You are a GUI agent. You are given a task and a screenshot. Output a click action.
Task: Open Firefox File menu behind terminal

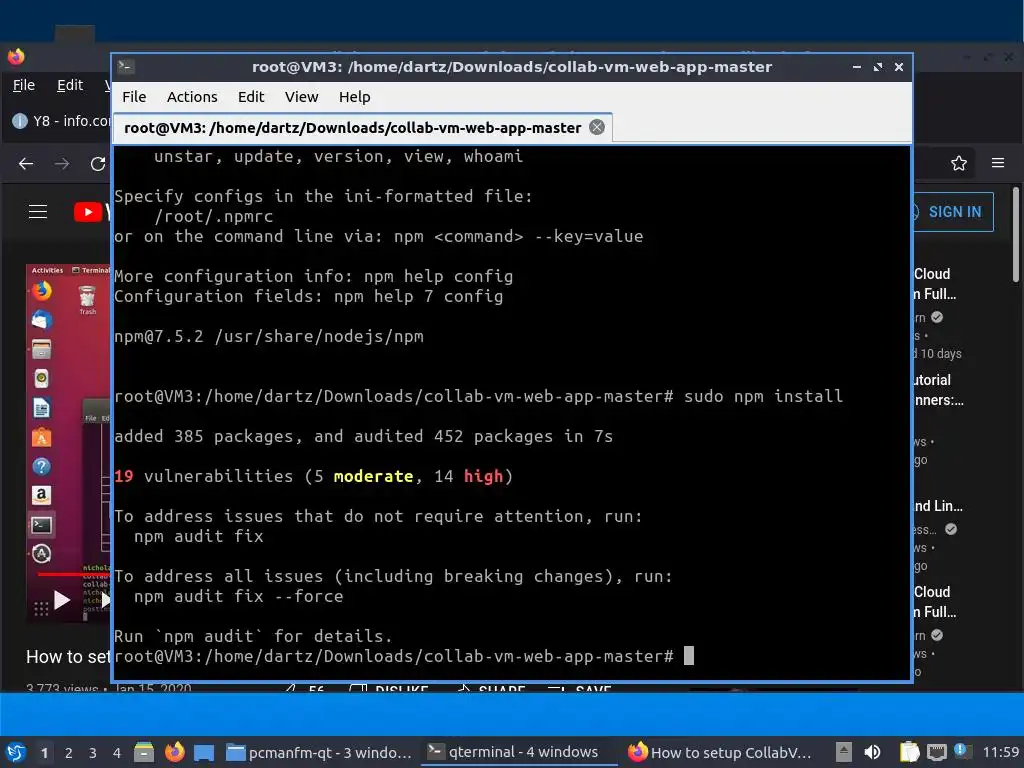click(24, 85)
